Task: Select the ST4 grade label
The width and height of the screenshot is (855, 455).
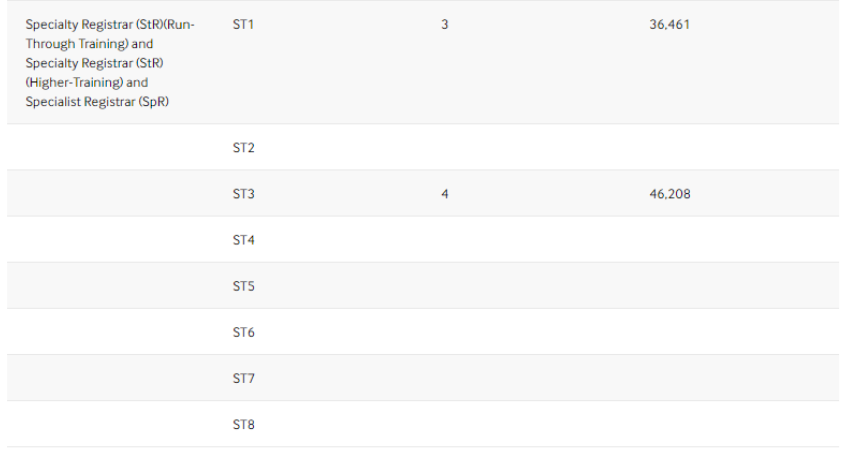Action: point(243,240)
